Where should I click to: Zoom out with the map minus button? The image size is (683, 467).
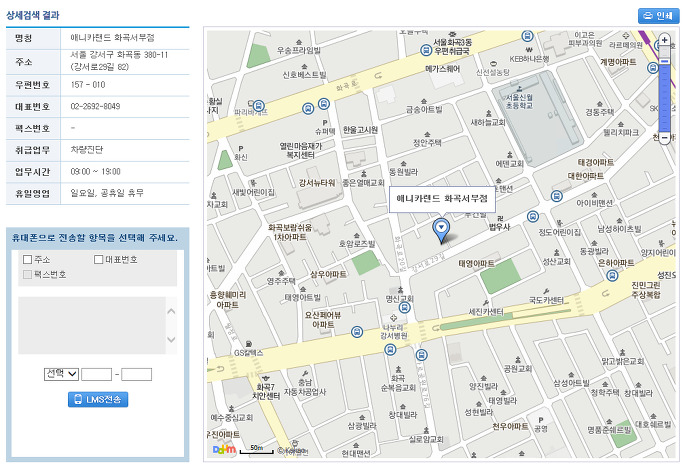click(x=664, y=138)
